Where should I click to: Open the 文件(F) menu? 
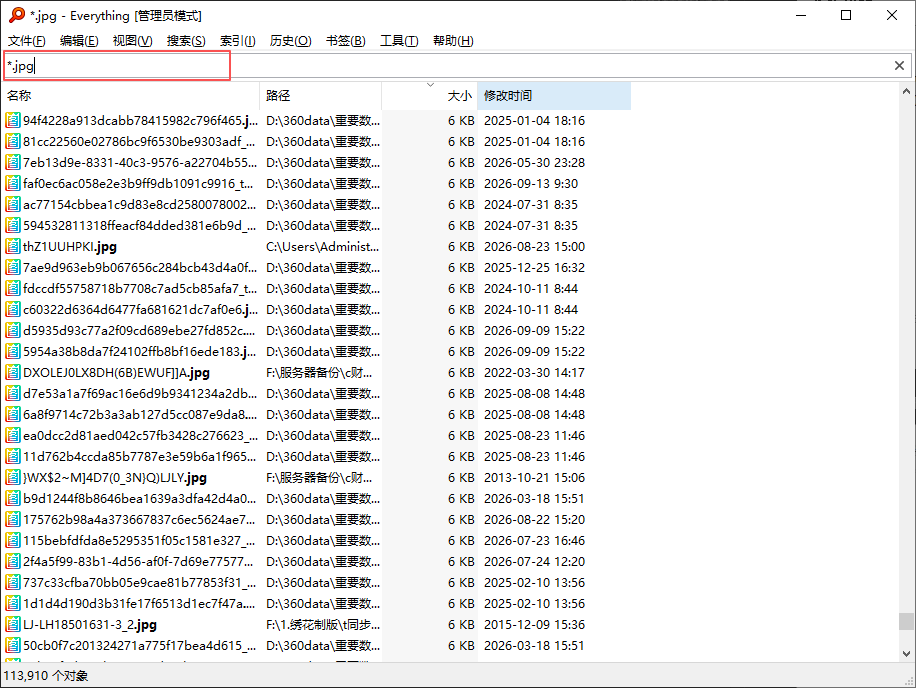pyautogui.click(x=27, y=41)
